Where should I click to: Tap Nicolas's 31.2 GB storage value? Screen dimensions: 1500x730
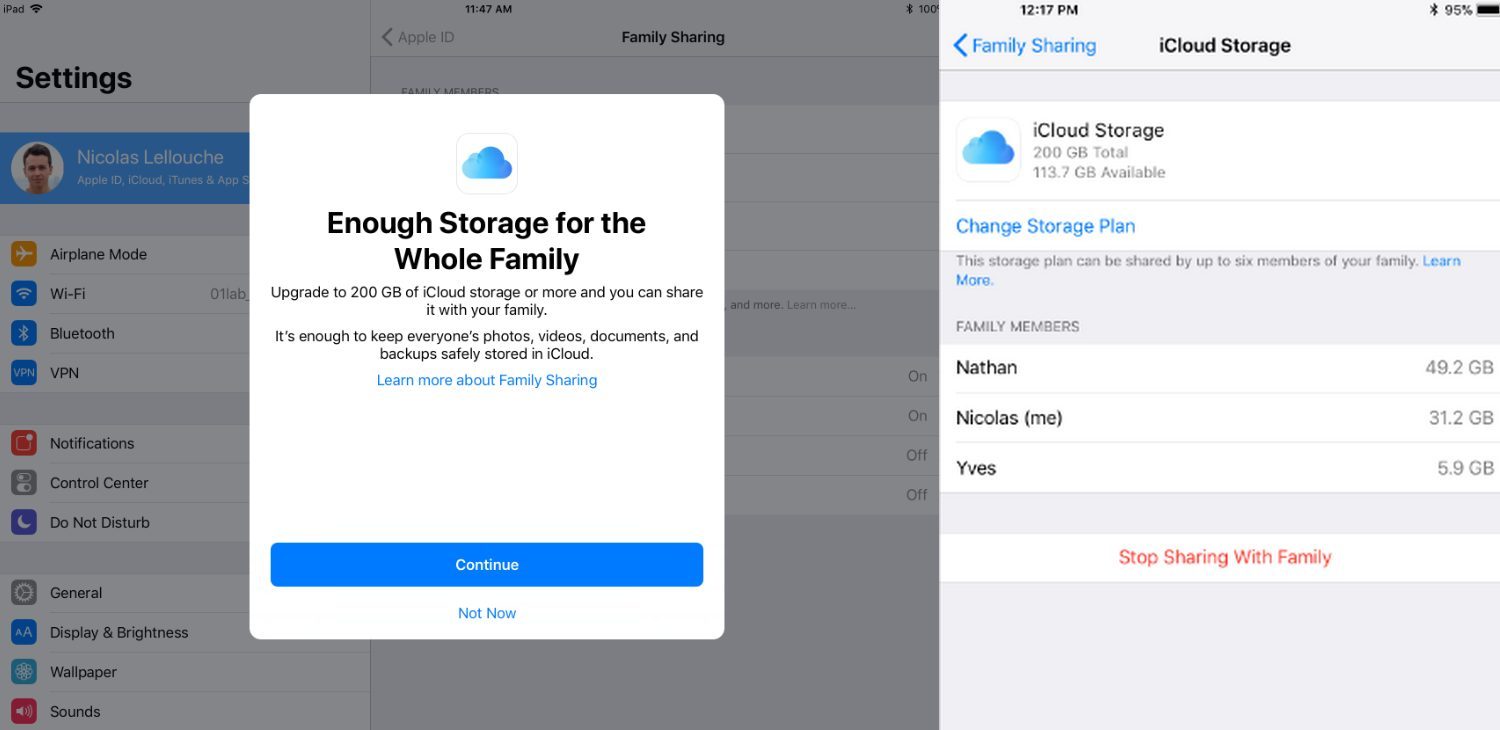[x=1461, y=418]
